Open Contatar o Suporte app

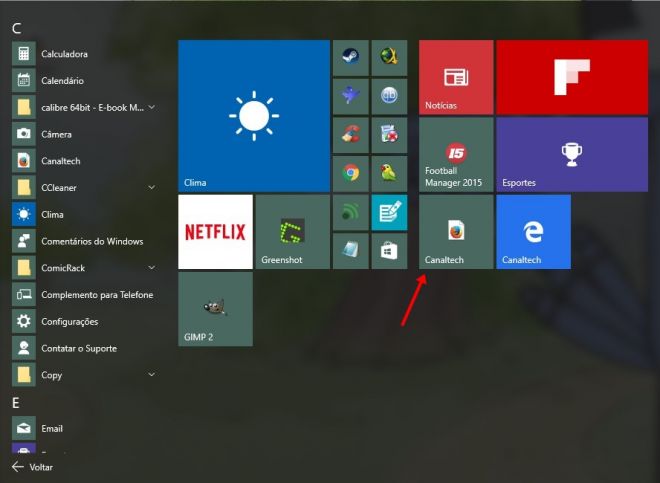tap(84, 348)
